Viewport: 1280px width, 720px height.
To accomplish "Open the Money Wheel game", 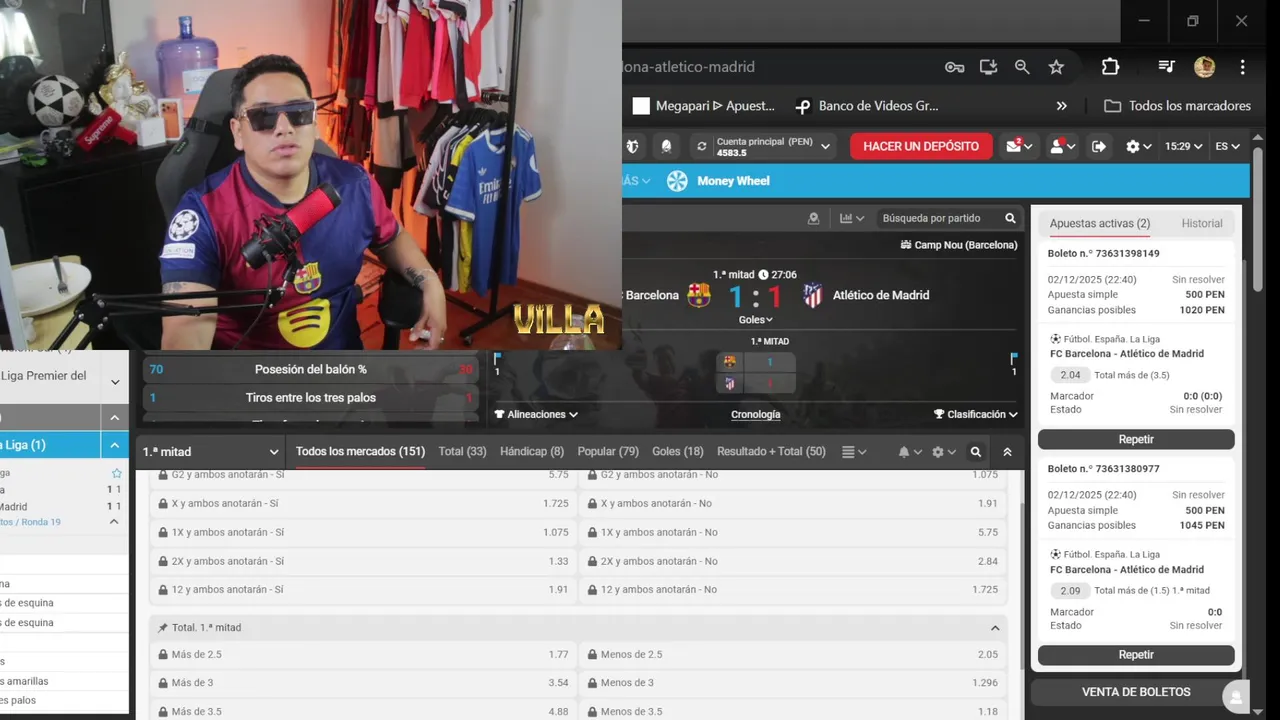I will pyautogui.click(x=719, y=181).
